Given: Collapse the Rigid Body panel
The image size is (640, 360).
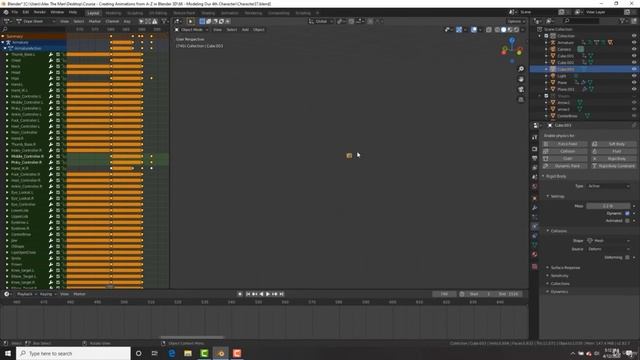Looking at the screenshot, I should coord(555,176).
